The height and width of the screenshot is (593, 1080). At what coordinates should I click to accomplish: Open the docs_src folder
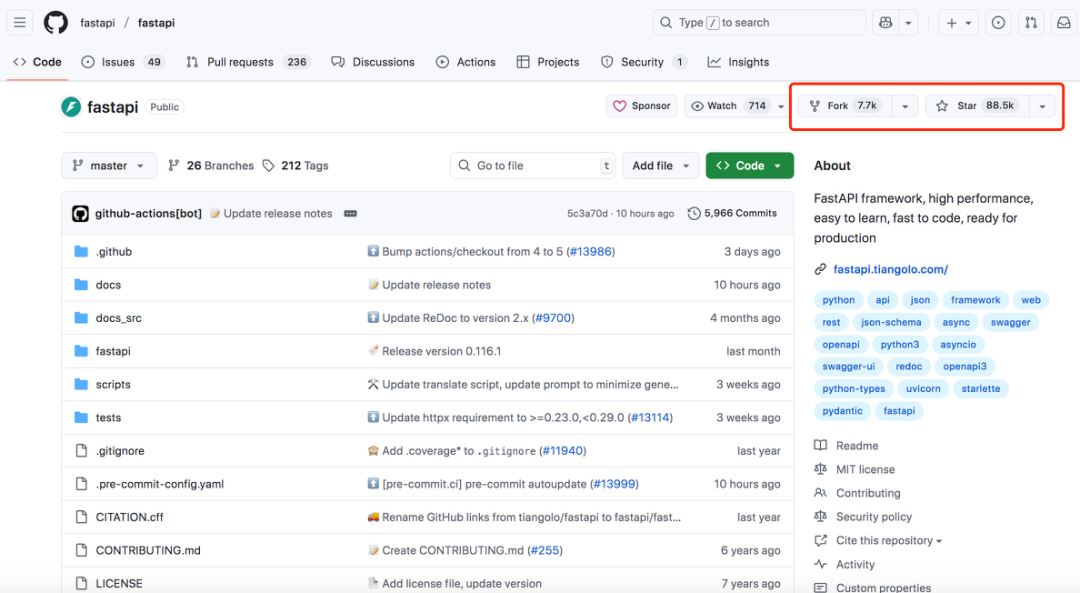118,318
